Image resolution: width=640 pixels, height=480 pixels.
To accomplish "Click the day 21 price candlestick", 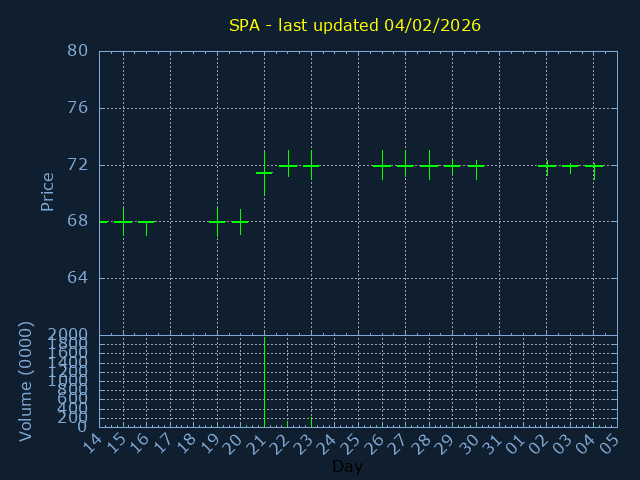I will coord(264,173).
